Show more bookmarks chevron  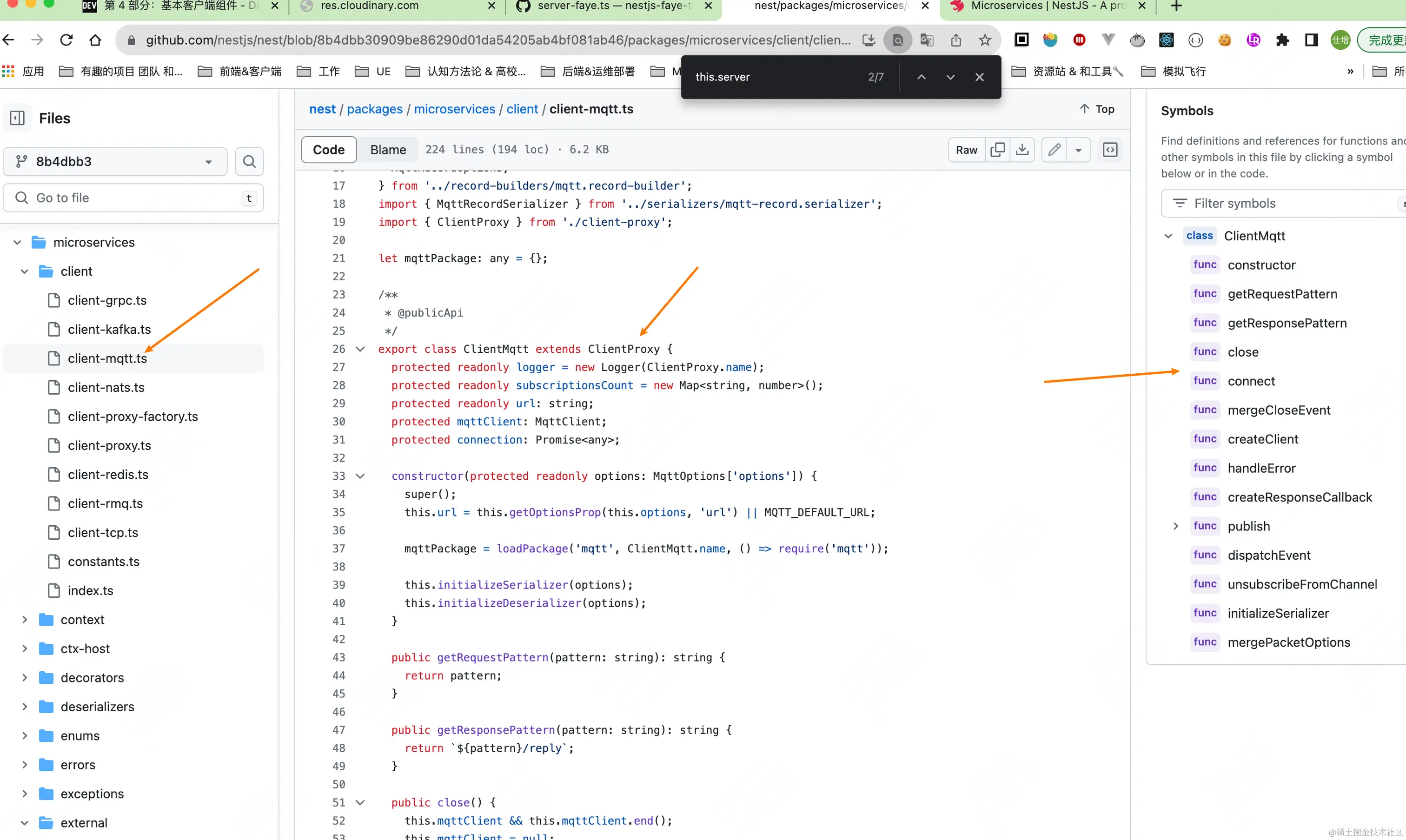pos(1351,71)
